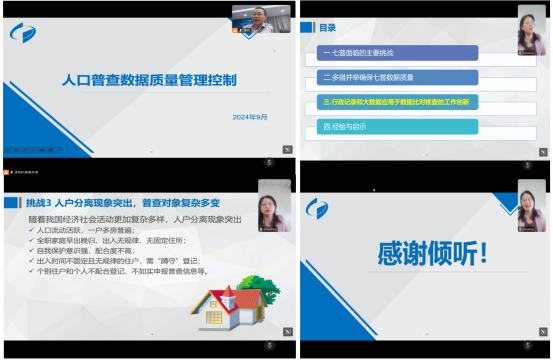Select the woman's webcam thumbnail on the 目录 slide

click(532, 30)
